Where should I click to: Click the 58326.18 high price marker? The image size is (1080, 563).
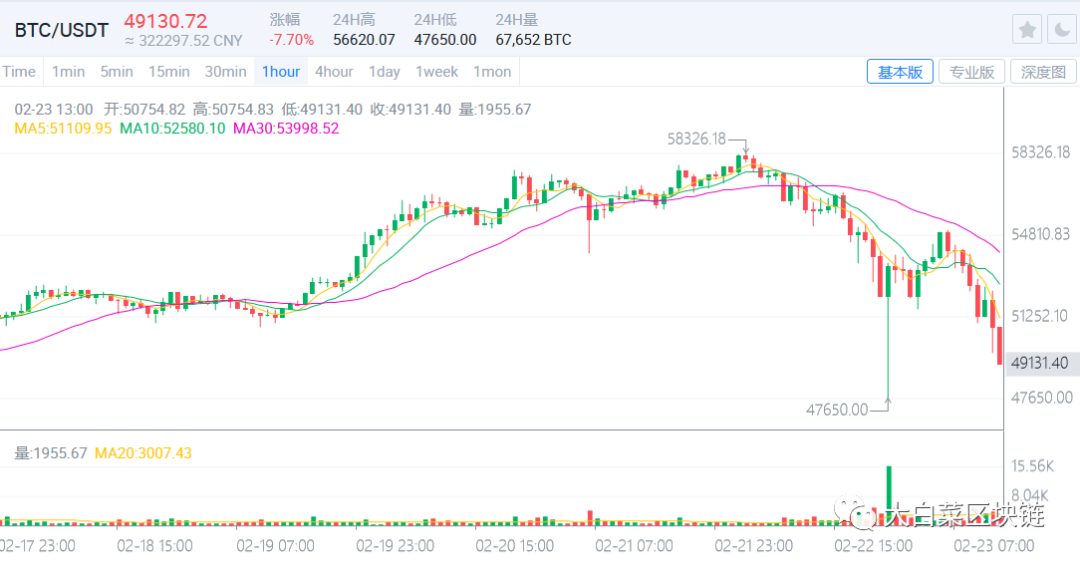tap(696, 139)
